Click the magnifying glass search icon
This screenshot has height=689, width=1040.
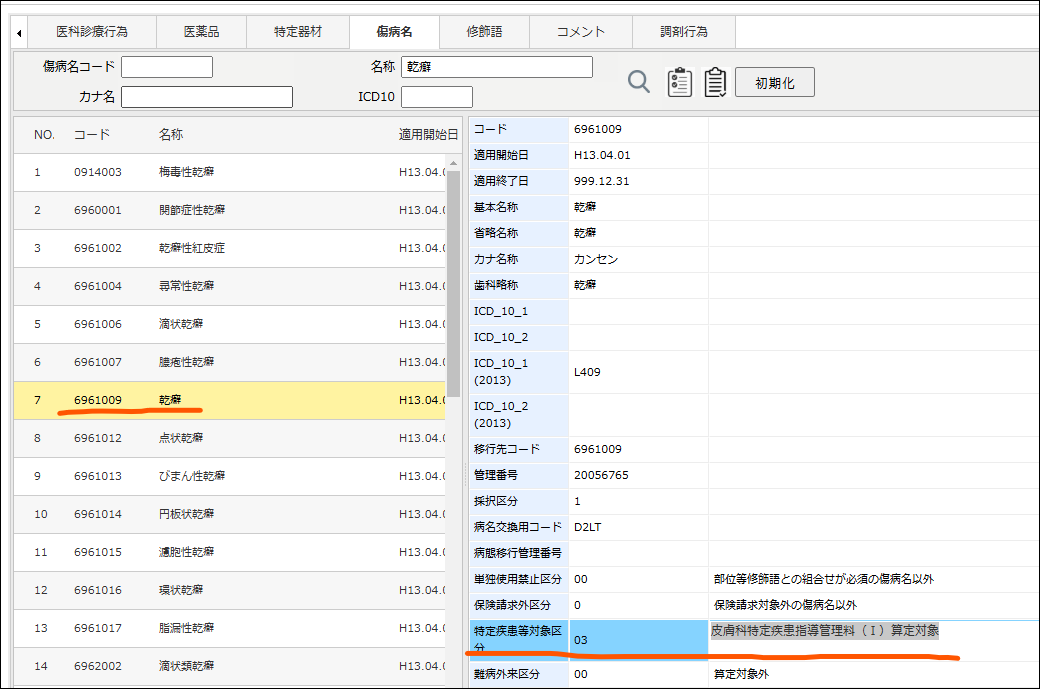click(639, 82)
